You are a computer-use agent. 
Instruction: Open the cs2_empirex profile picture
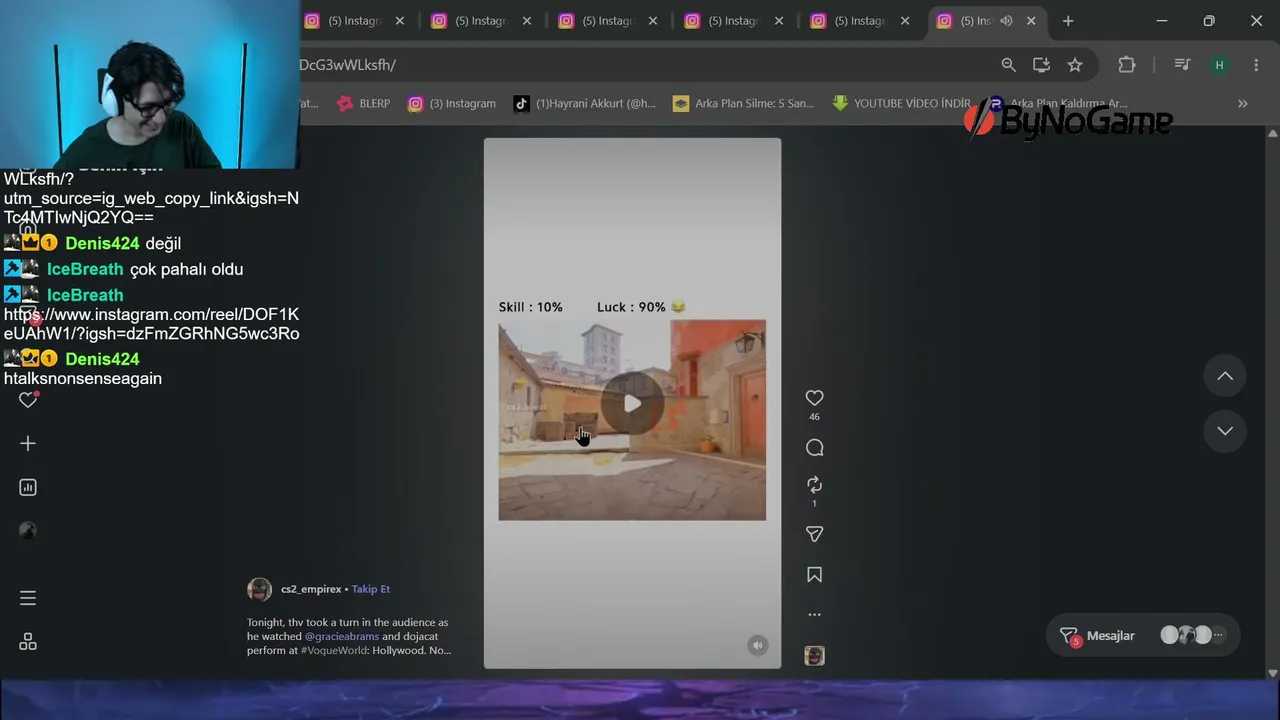(259, 589)
